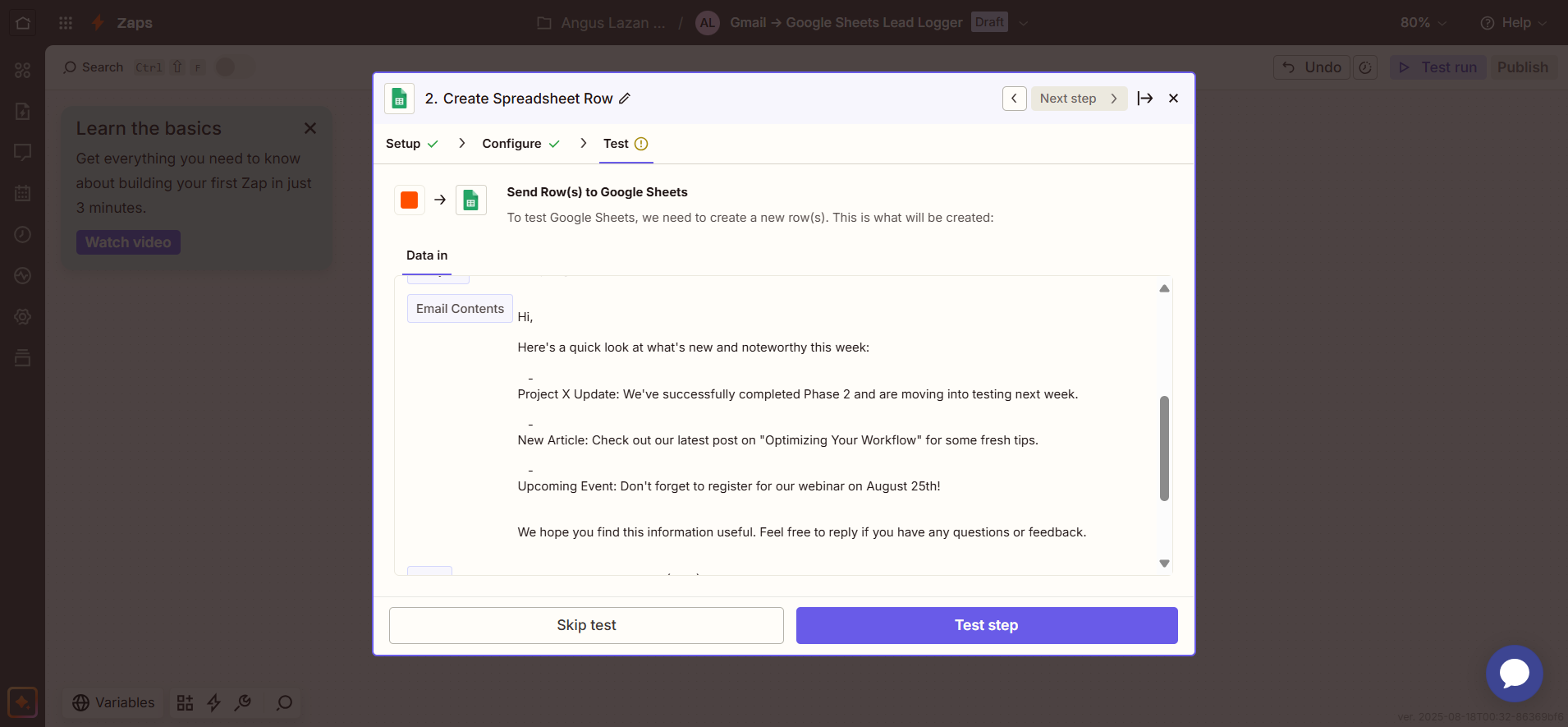This screenshot has height=727, width=1568.
Task: Close the step editor panel
Action: pos(1173,99)
